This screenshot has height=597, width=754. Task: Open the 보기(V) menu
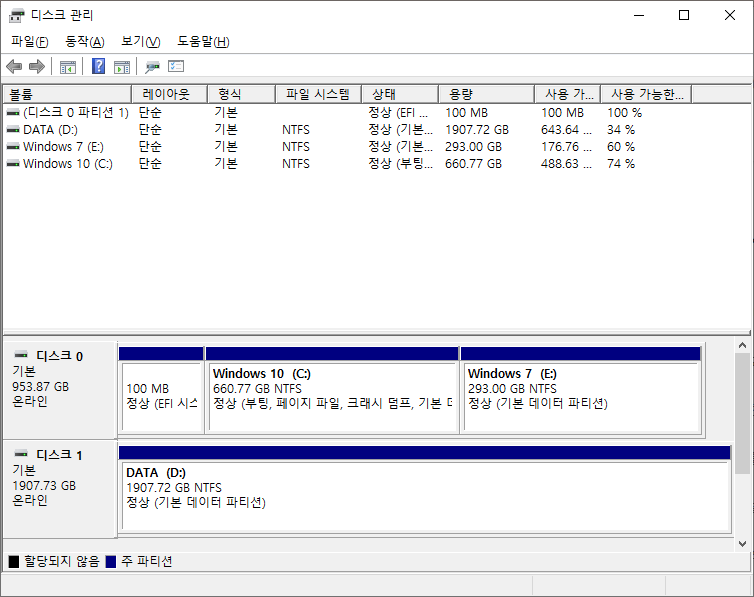[140, 42]
